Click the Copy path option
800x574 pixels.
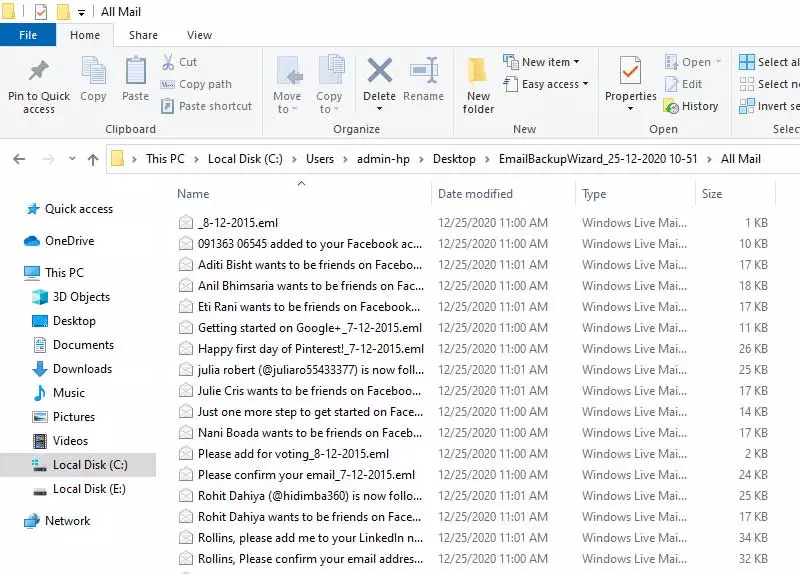[x=196, y=84]
